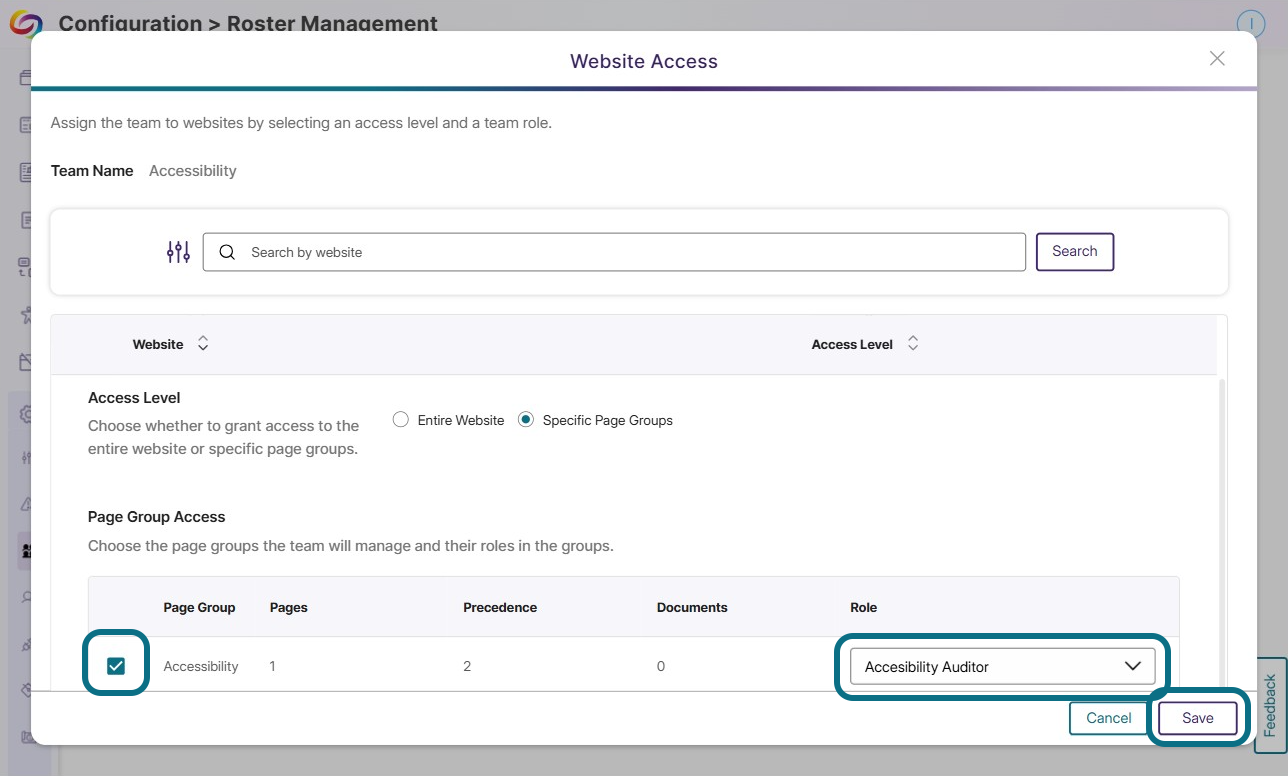
Task: Click the Documents value 0 in Accessibility row
Action: (x=661, y=666)
